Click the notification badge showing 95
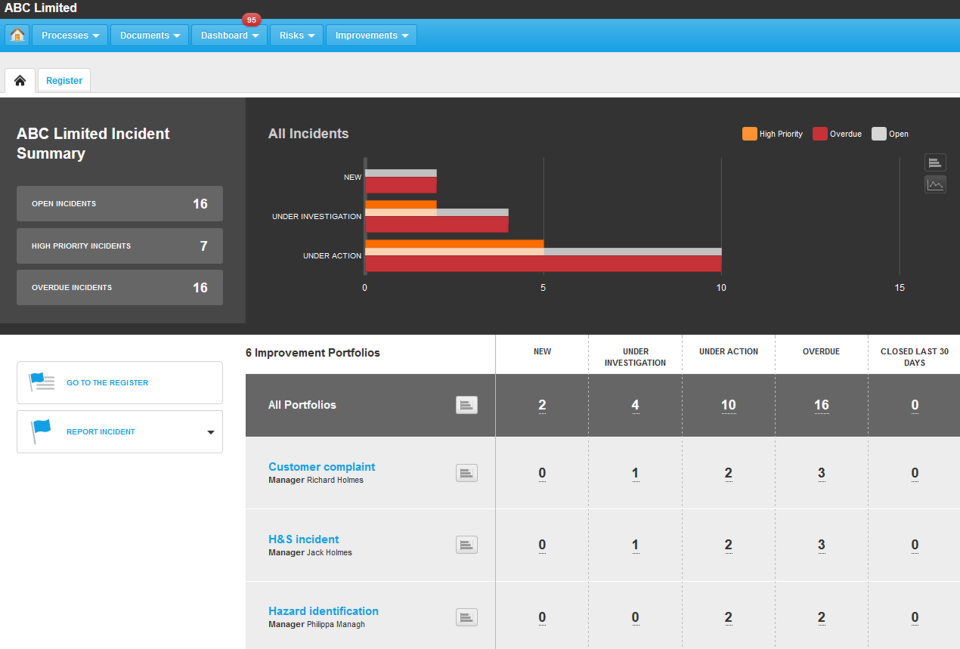Viewport: 960px width, 649px height. [x=251, y=19]
